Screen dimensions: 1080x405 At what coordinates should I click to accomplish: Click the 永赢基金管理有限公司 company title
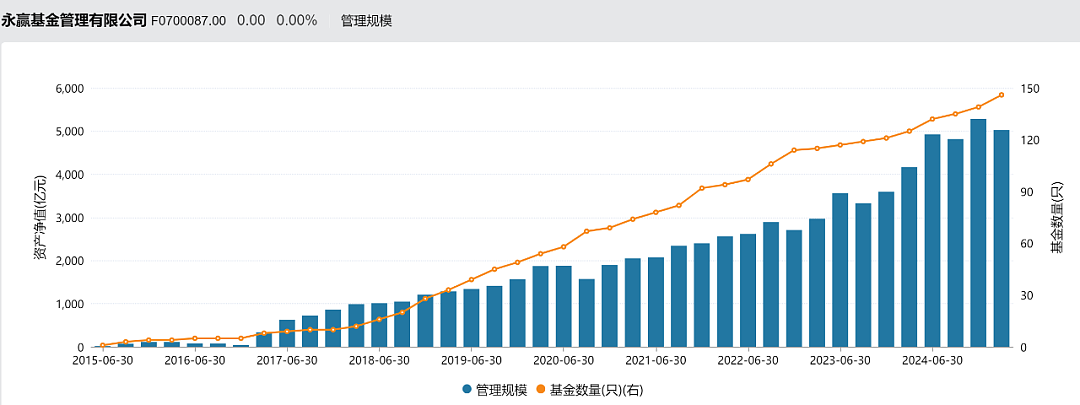point(74,21)
